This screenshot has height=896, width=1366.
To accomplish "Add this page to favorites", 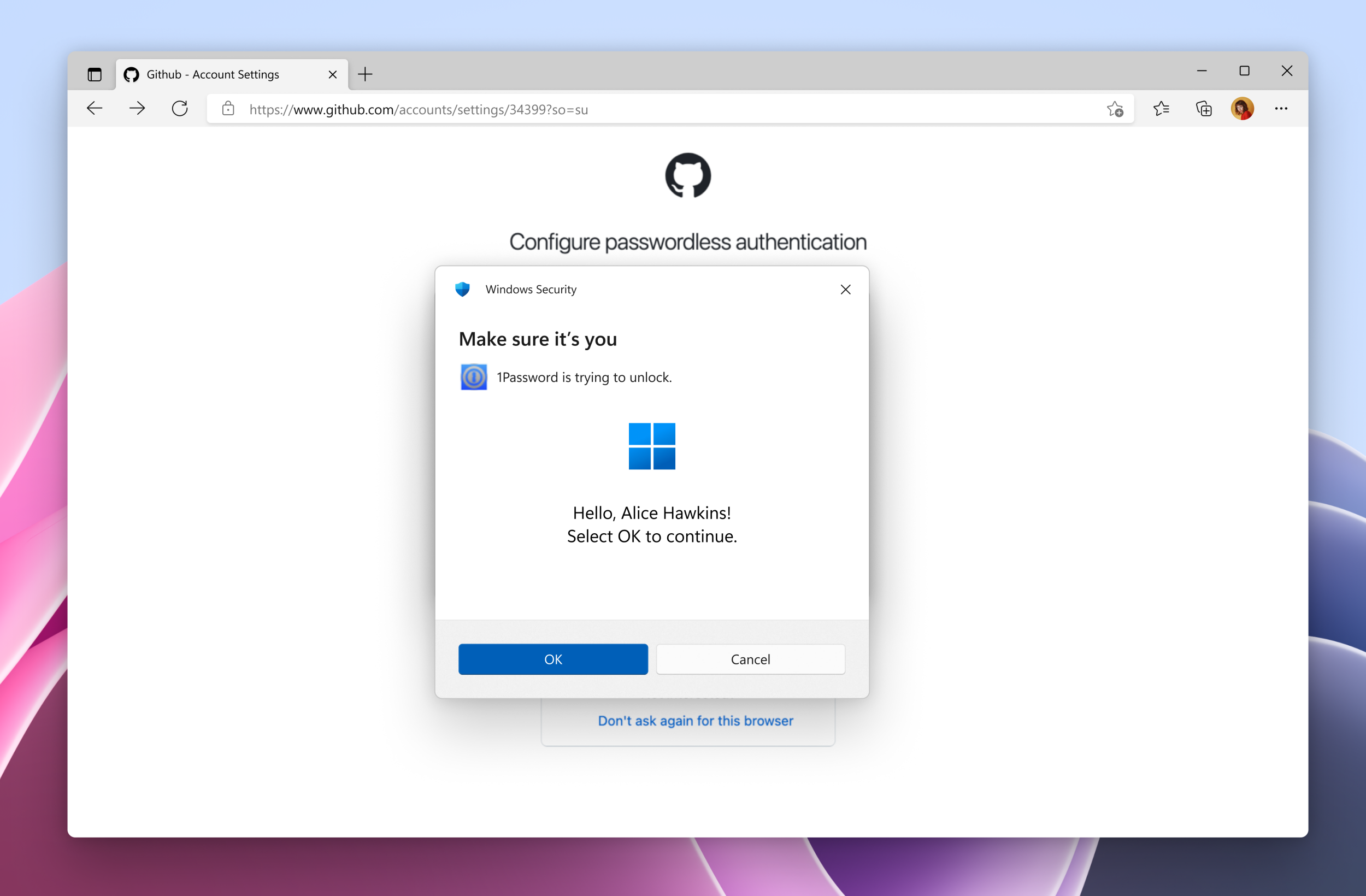I will (1115, 109).
